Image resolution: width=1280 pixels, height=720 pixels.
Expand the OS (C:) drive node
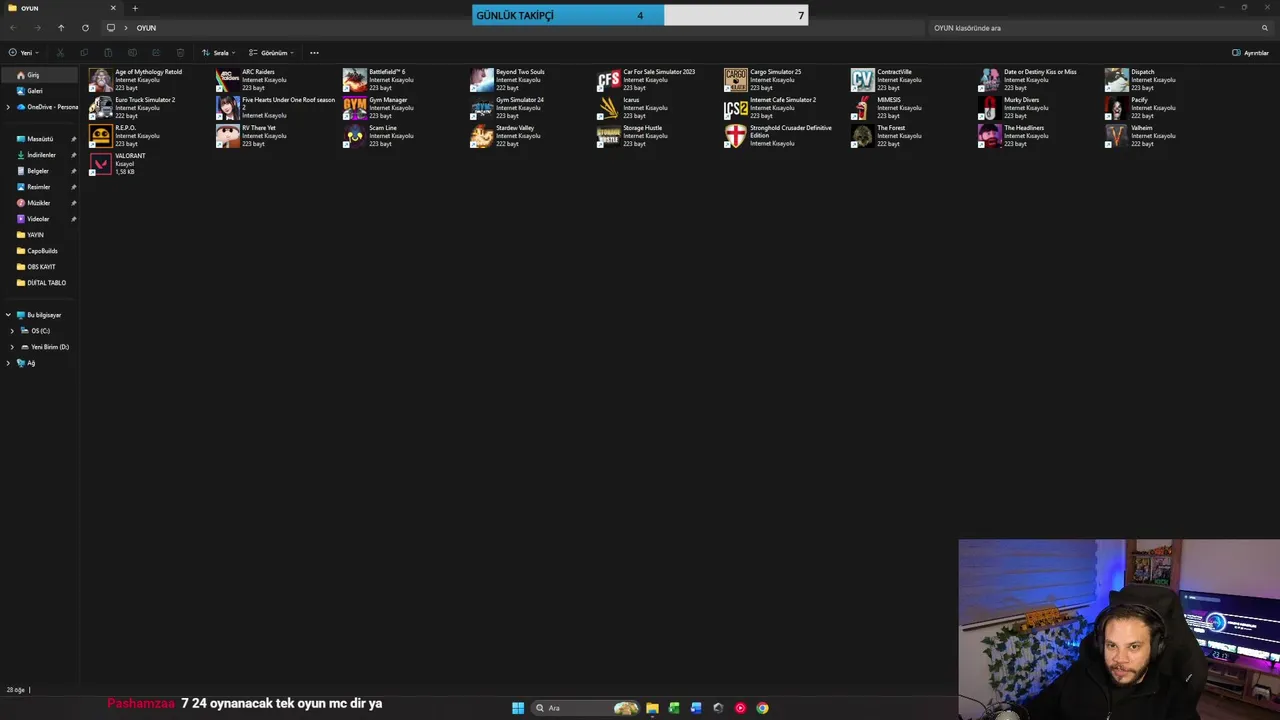(12, 331)
